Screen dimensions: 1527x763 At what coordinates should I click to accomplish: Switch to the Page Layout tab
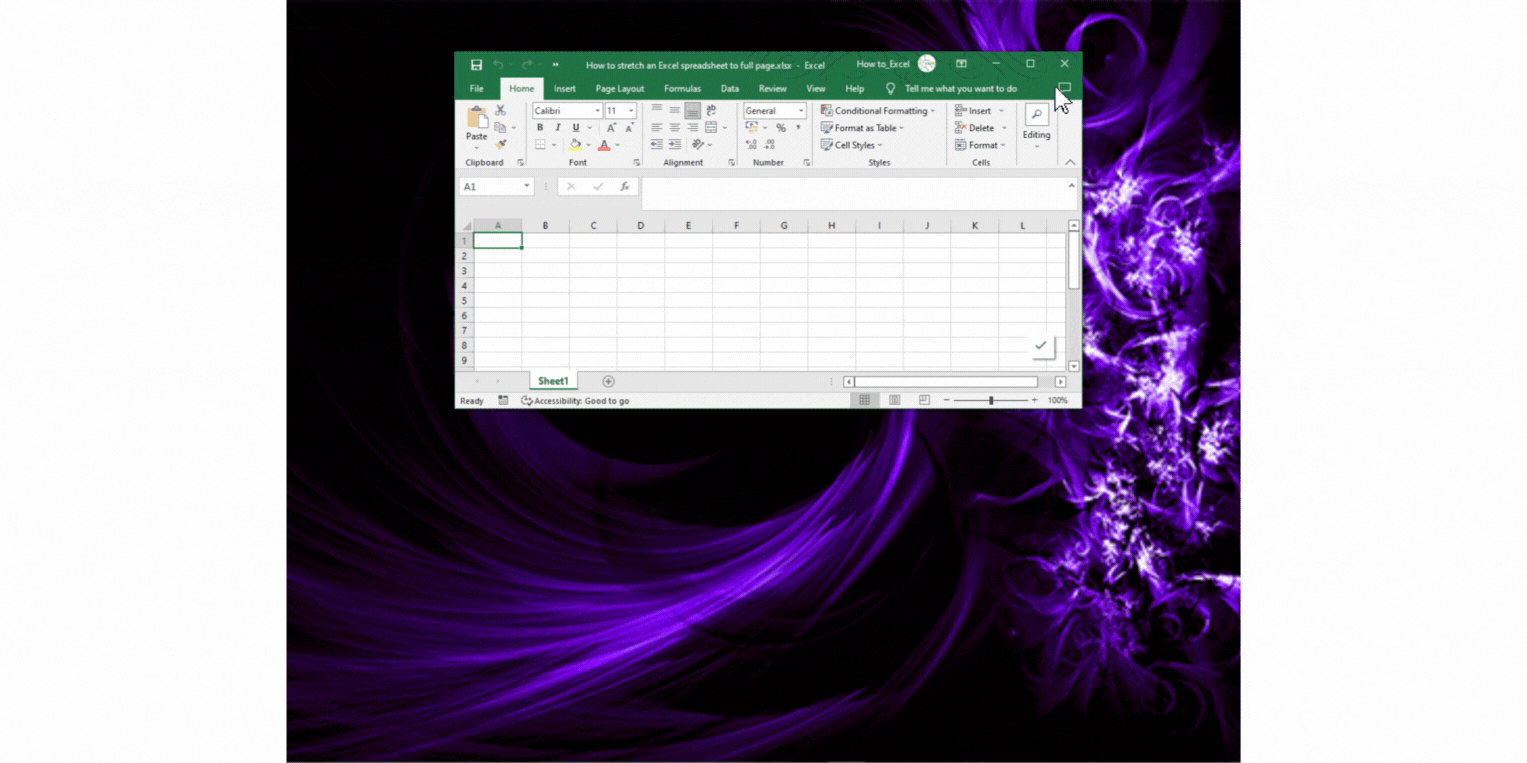pyautogui.click(x=620, y=89)
